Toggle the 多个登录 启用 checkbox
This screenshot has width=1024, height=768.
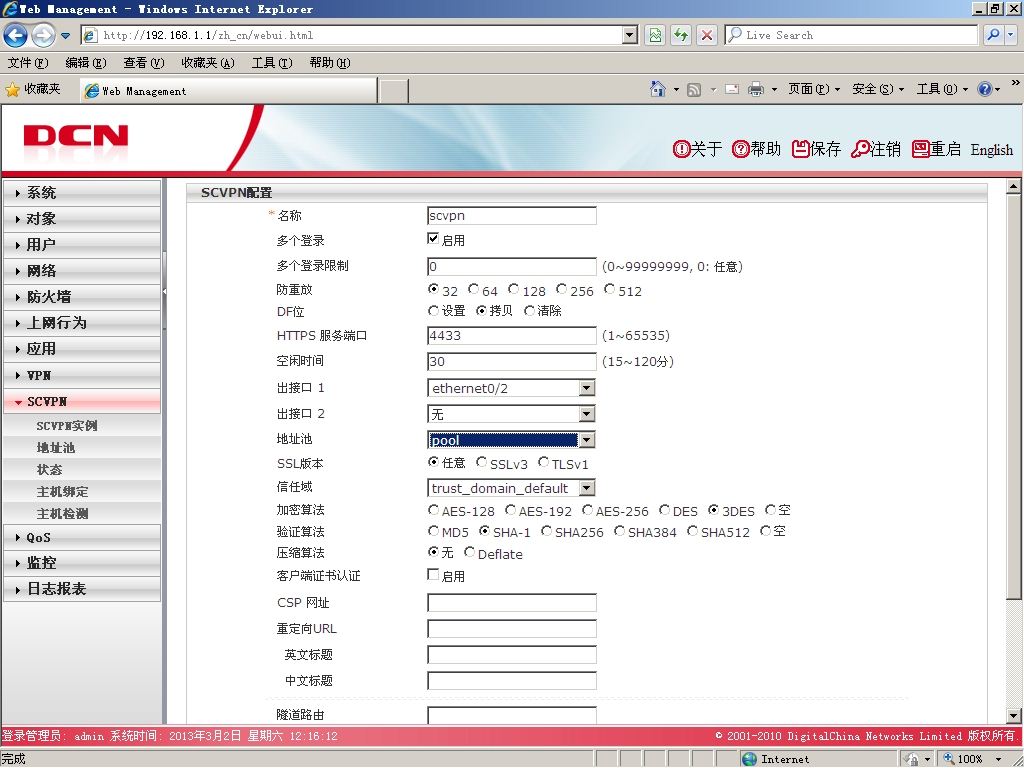[x=433, y=239]
